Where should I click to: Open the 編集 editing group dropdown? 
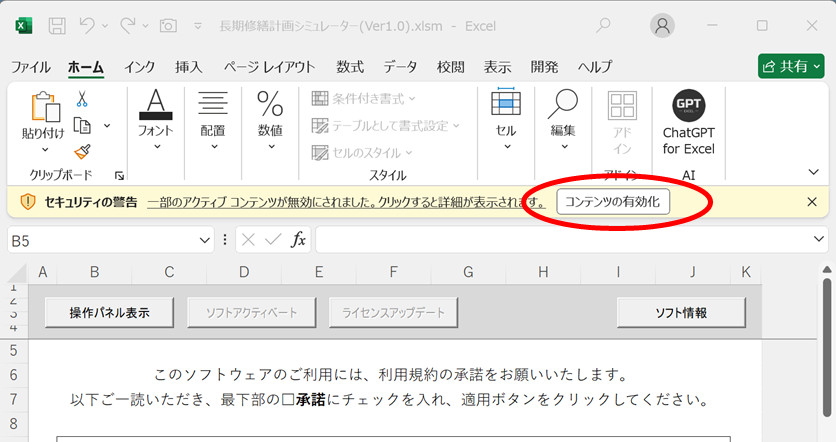[563, 122]
